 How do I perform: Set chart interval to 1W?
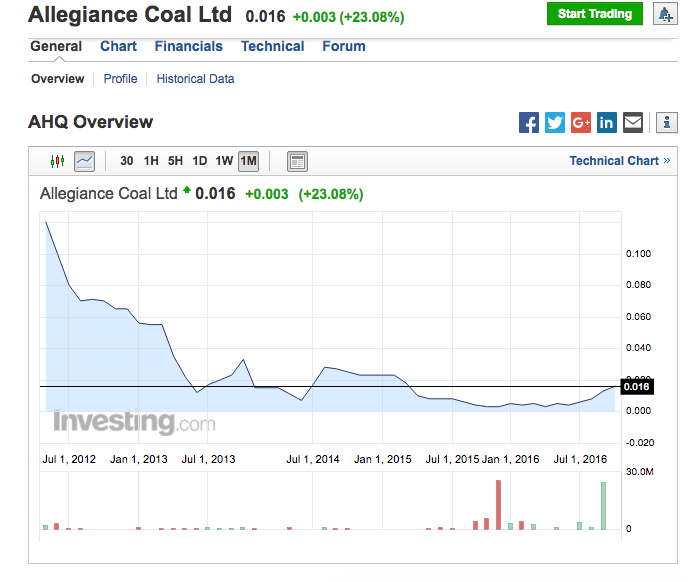click(x=224, y=161)
